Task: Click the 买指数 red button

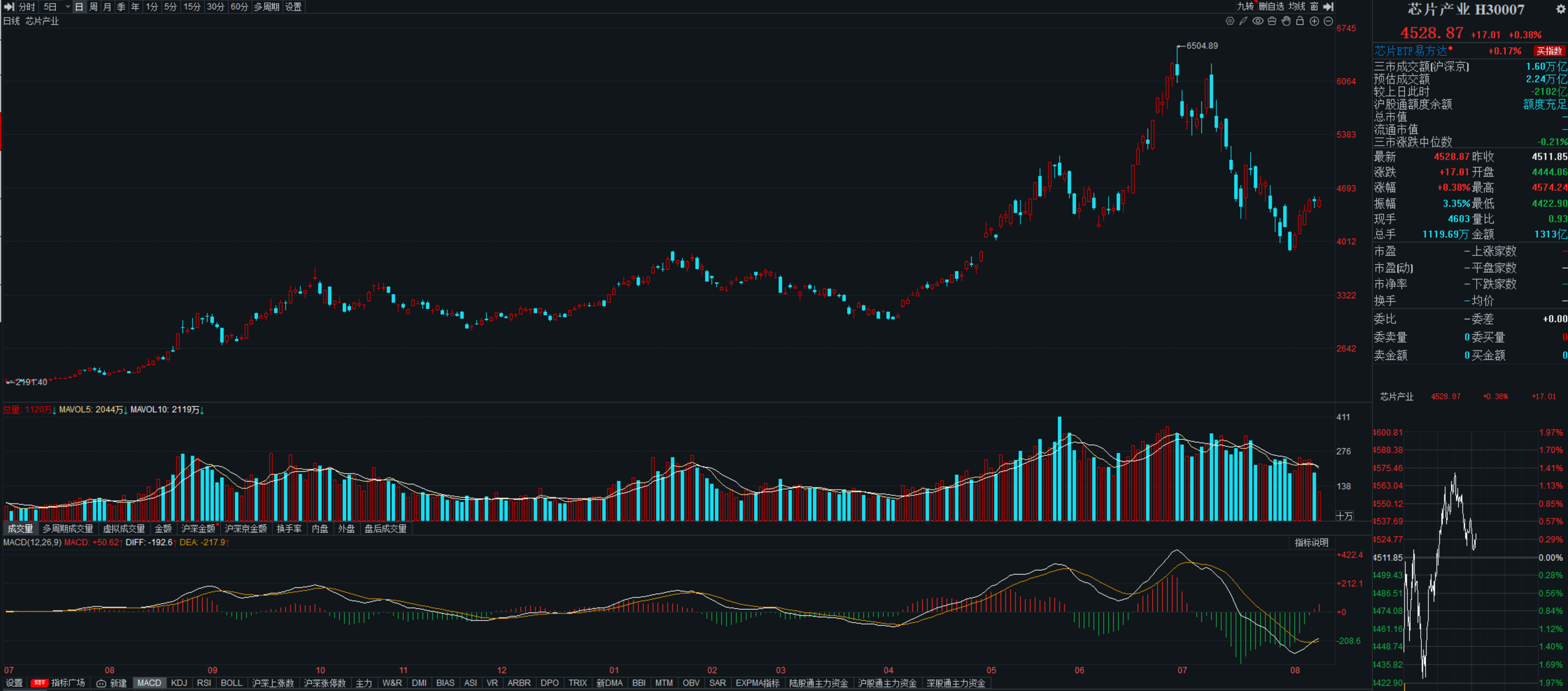Action: (1549, 51)
